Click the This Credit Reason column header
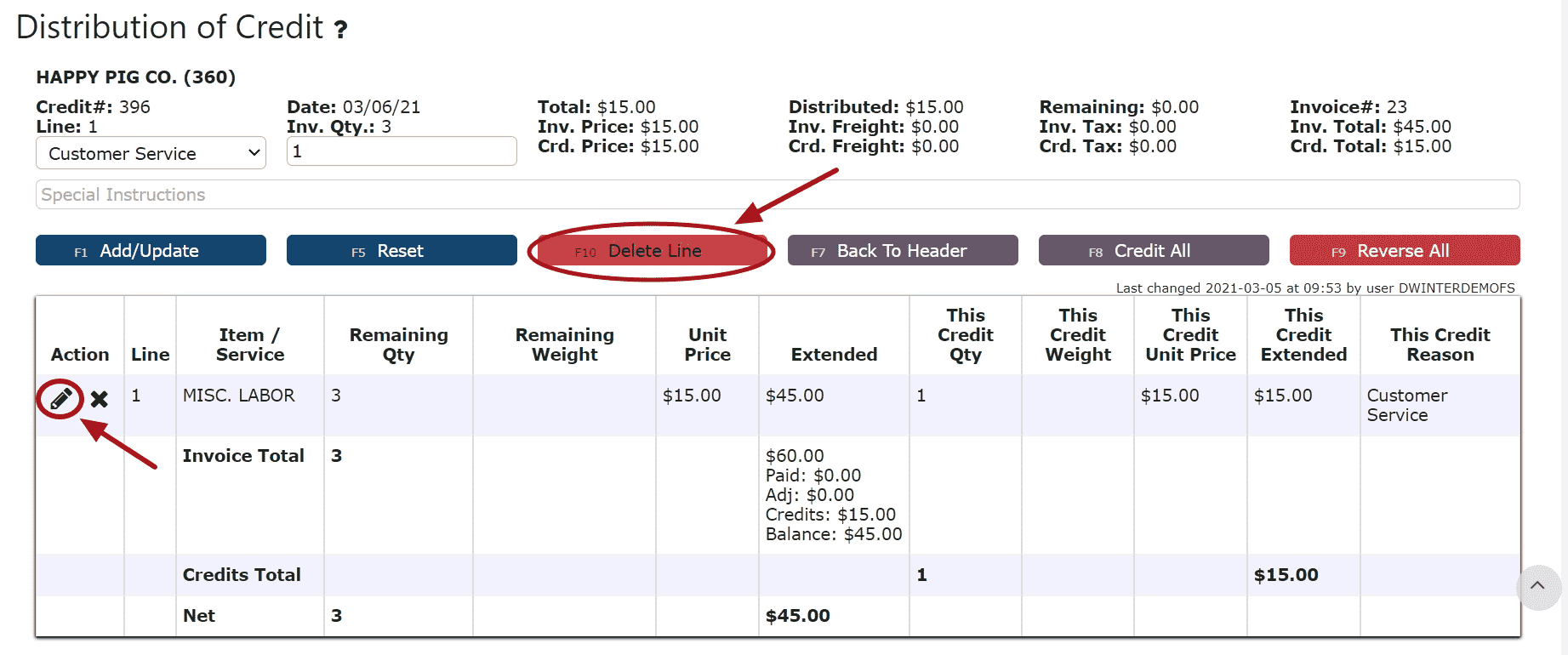Screen dimensions: 1568x655 tap(1440, 345)
